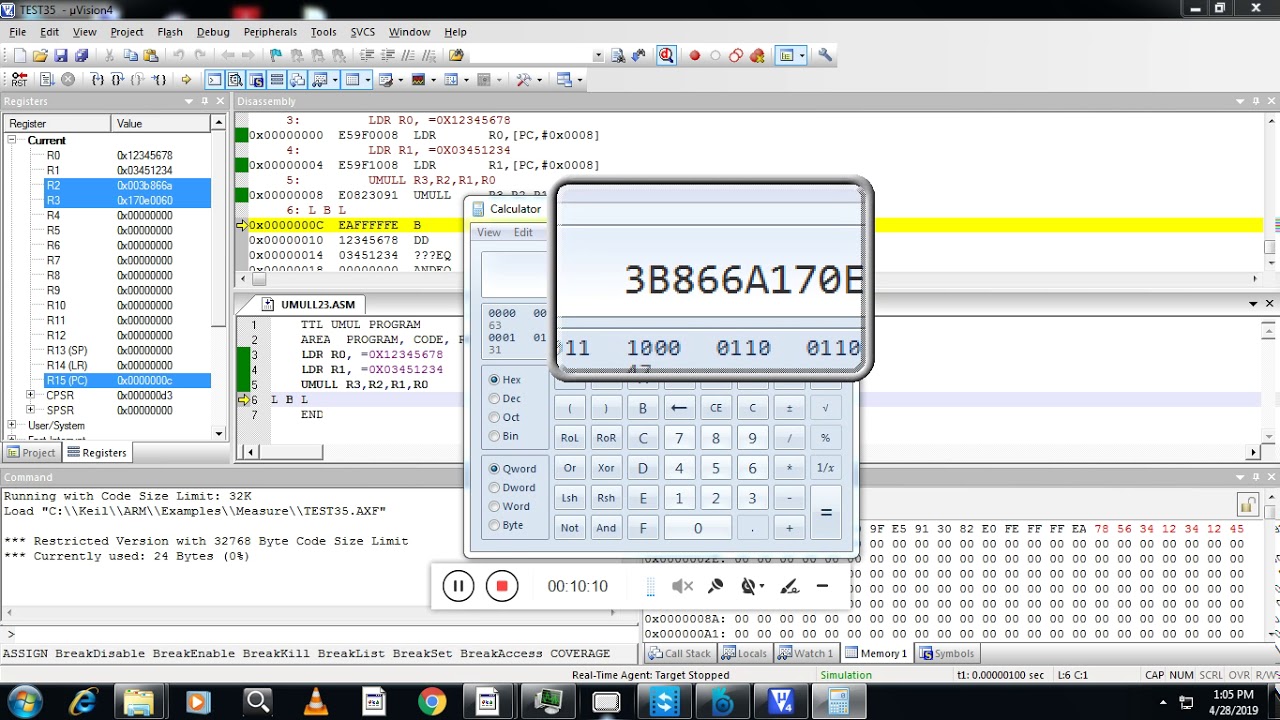1280x720 pixels.
Task: Click the equals button in Calculator
Action: click(x=826, y=512)
